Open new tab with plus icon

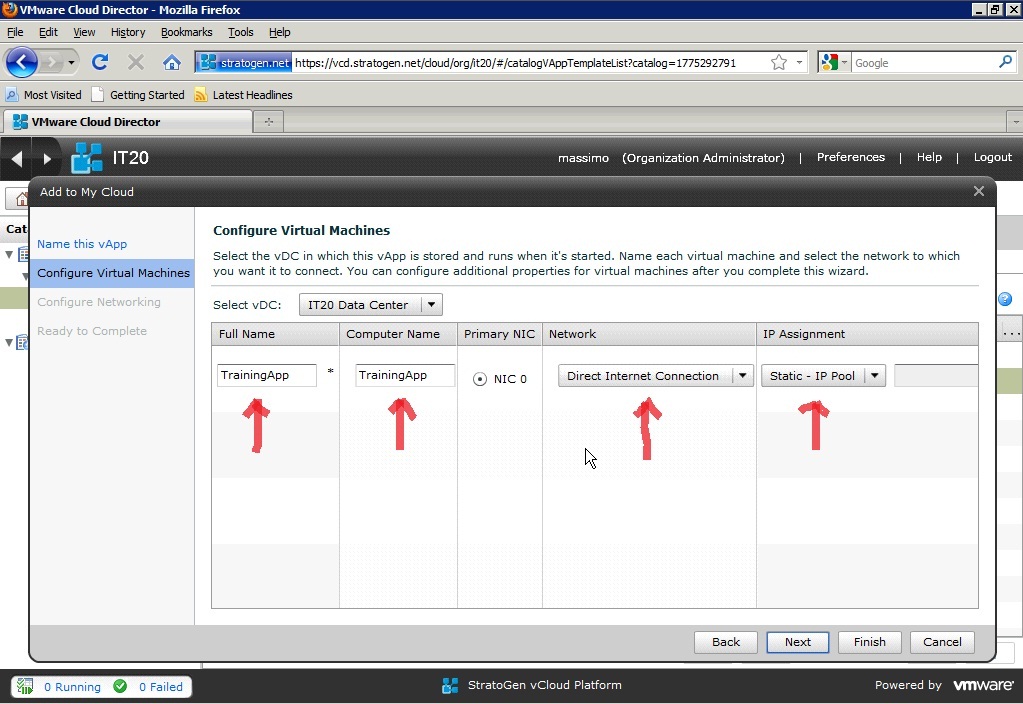pos(269,121)
